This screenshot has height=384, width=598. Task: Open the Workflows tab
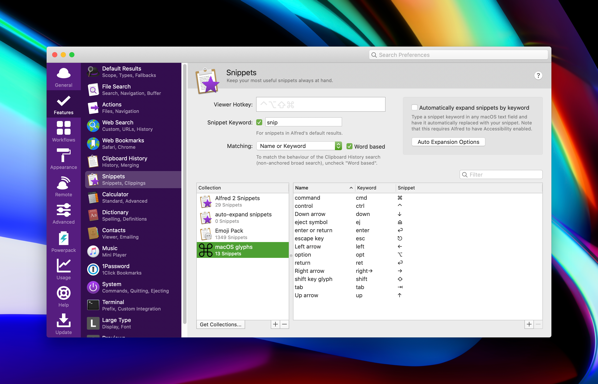click(63, 132)
